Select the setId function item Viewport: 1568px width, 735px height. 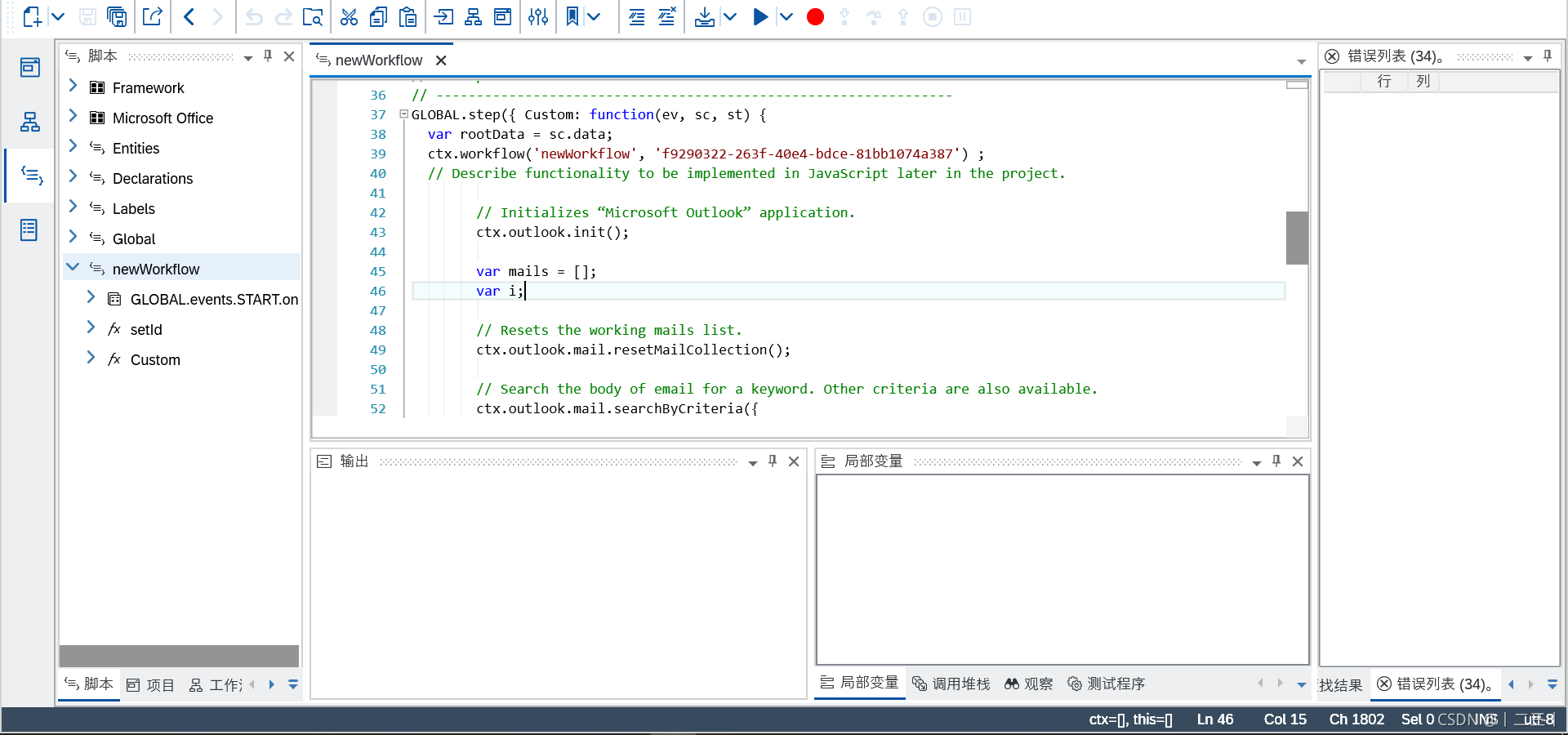[146, 330]
